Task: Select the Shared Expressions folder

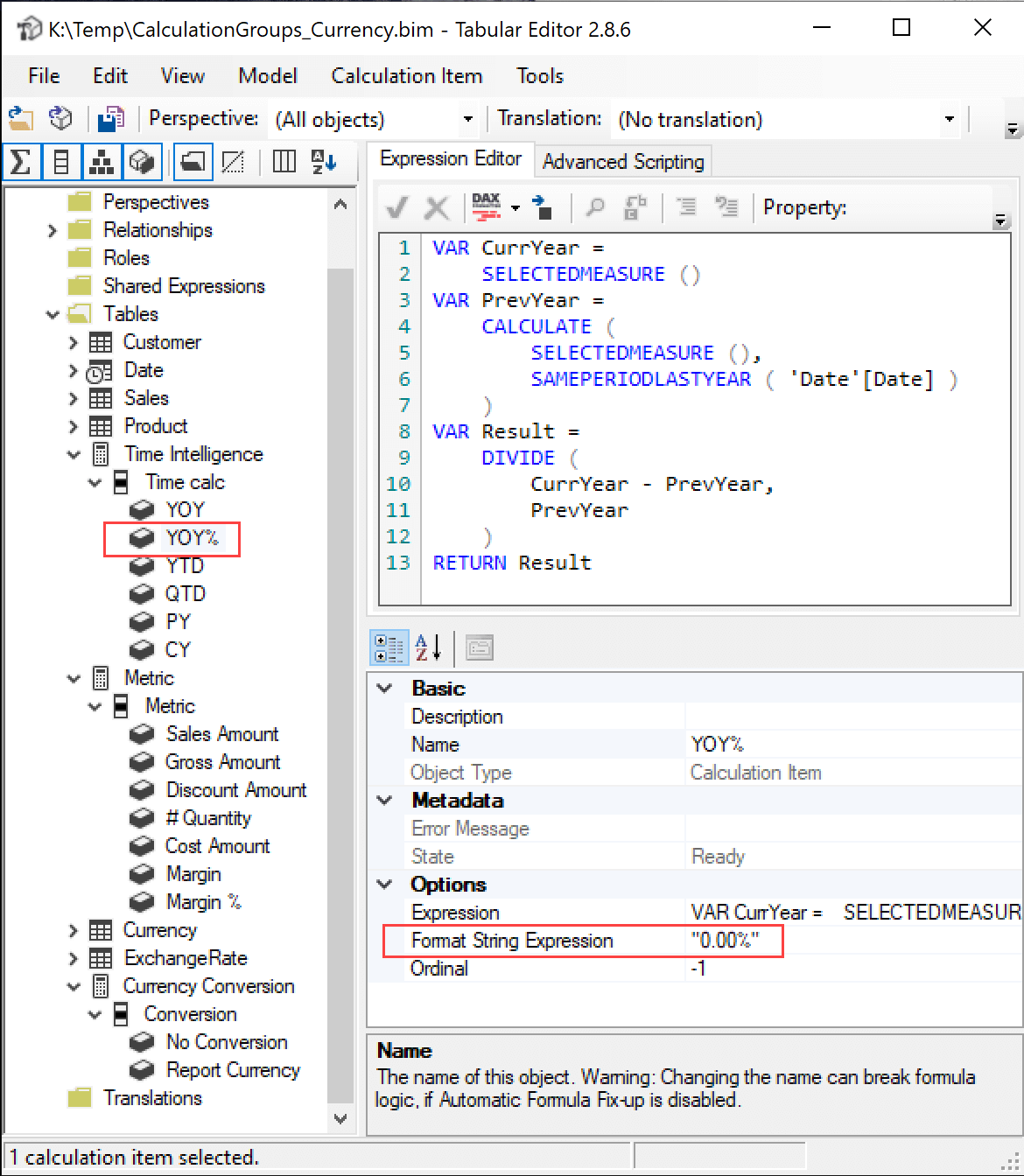Action: [x=184, y=286]
